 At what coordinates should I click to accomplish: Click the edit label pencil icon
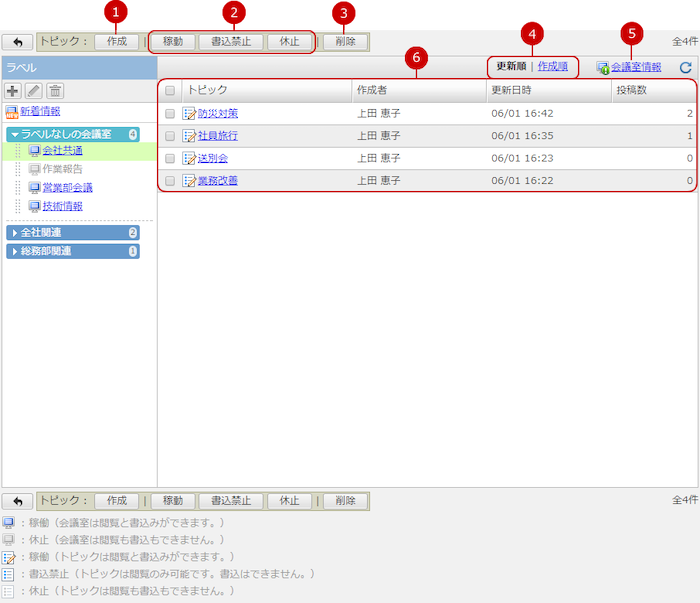click(x=35, y=91)
